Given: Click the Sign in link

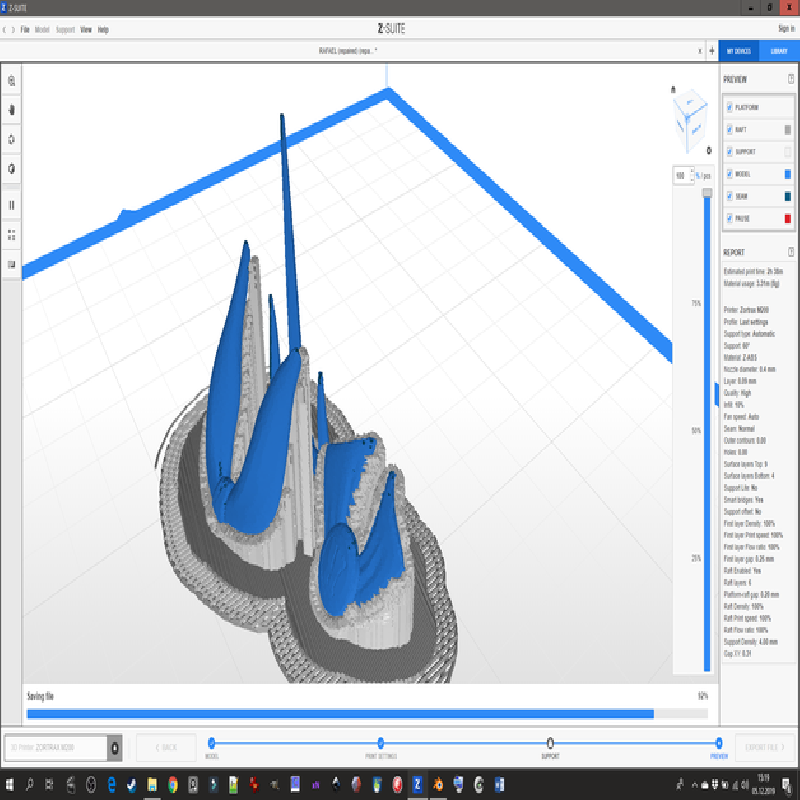Looking at the screenshot, I should [x=785, y=30].
